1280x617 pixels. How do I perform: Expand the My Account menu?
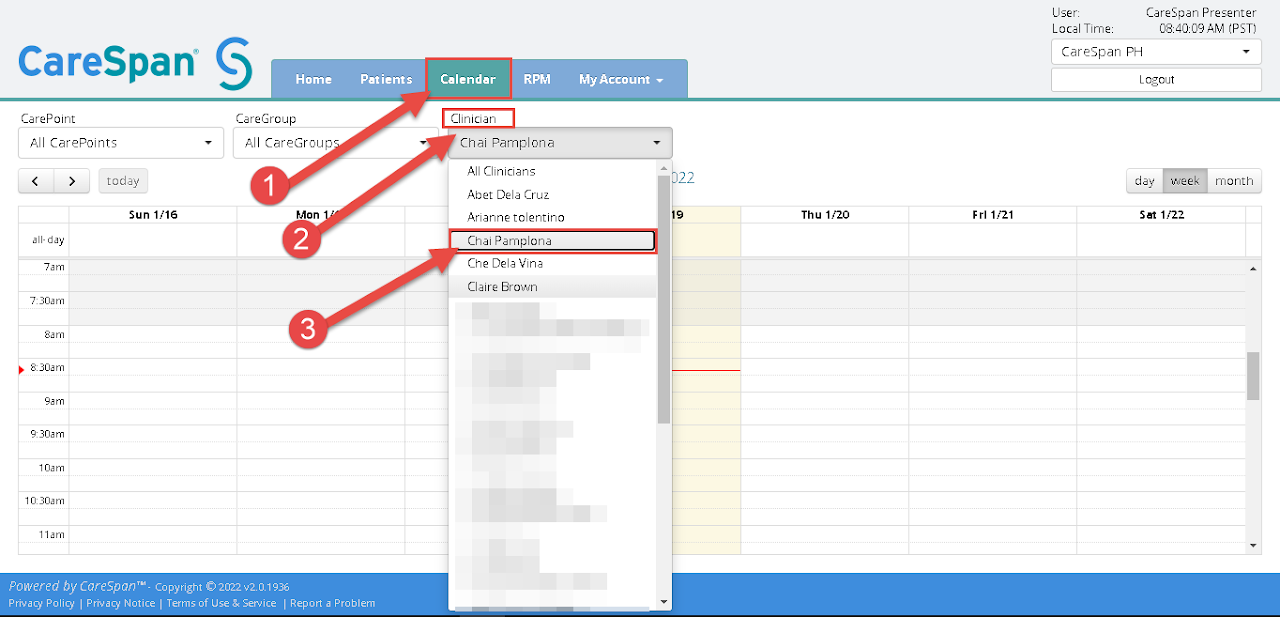621,79
